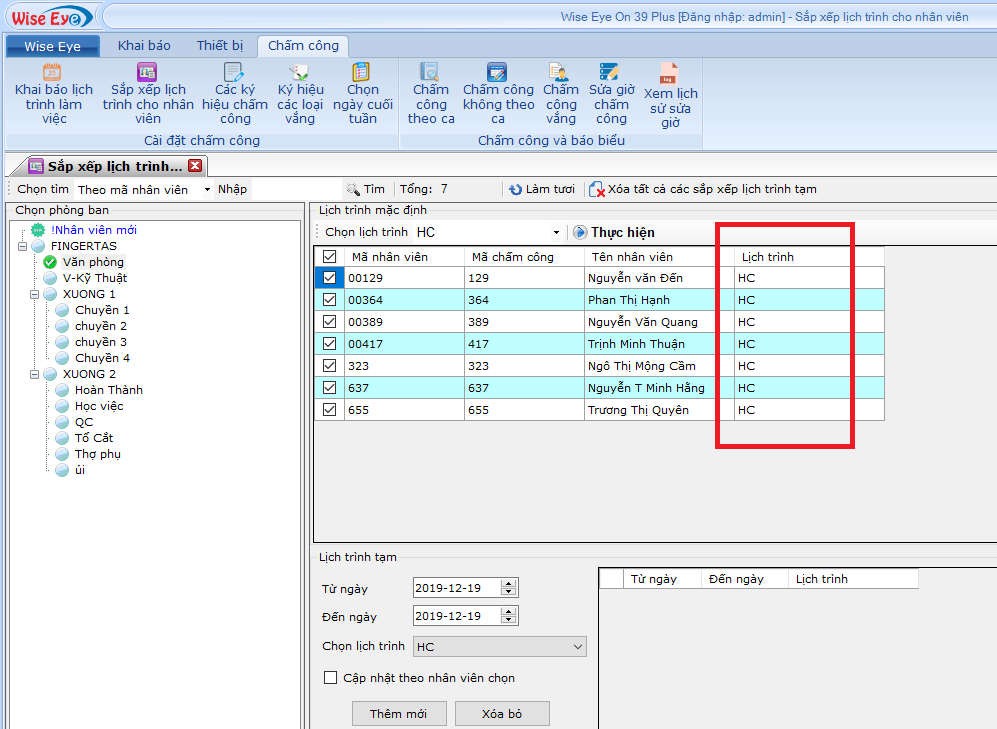Open Chọn ngày cuối tuần icon
The width and height of the screenshot is (997, 729).
pyautogui.click(x=361, y=73)
